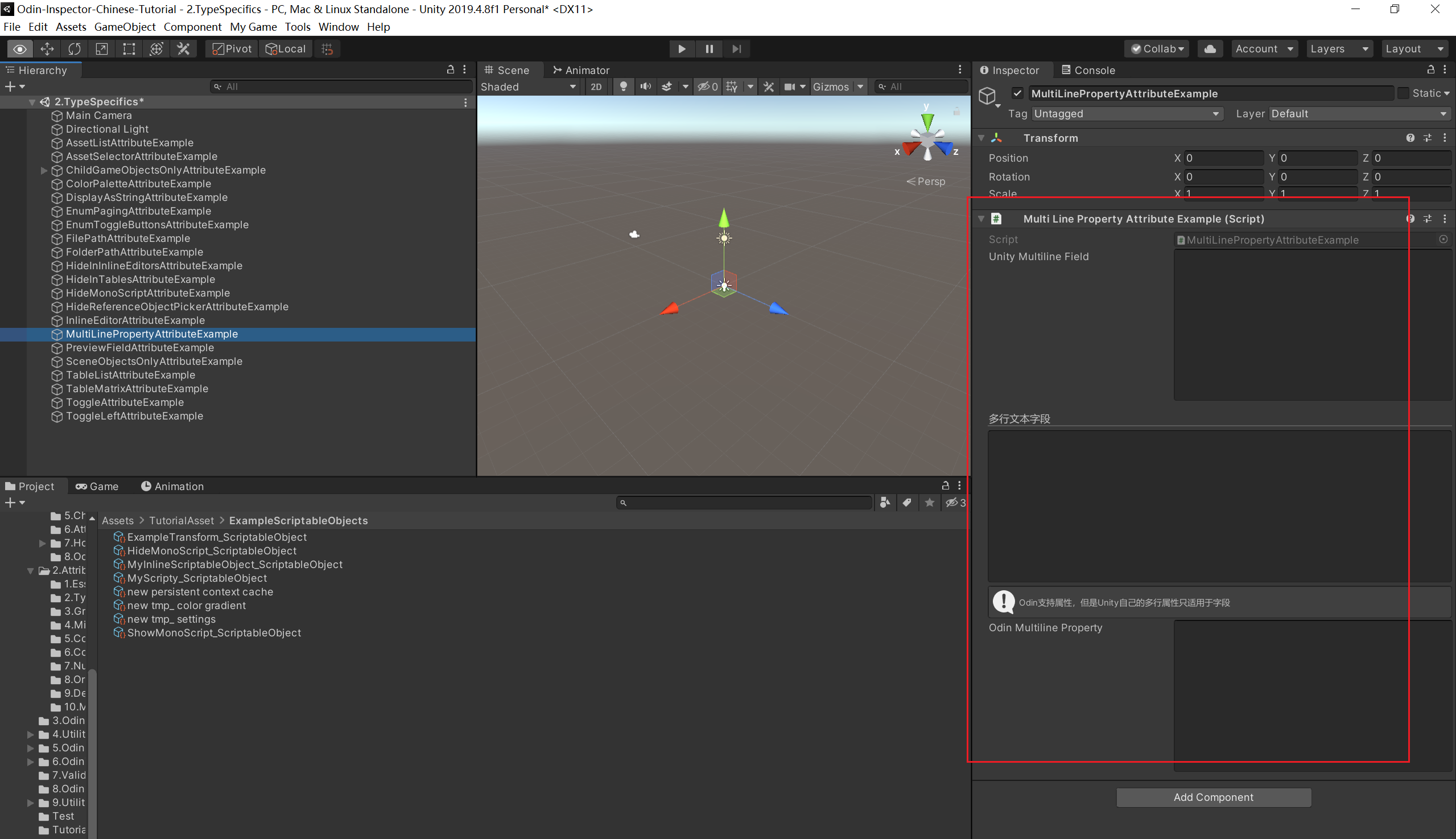Open the Tag Untagged dropdown
The width and height of the screenshot is (1456, 839).
[x=1127, y=113]
